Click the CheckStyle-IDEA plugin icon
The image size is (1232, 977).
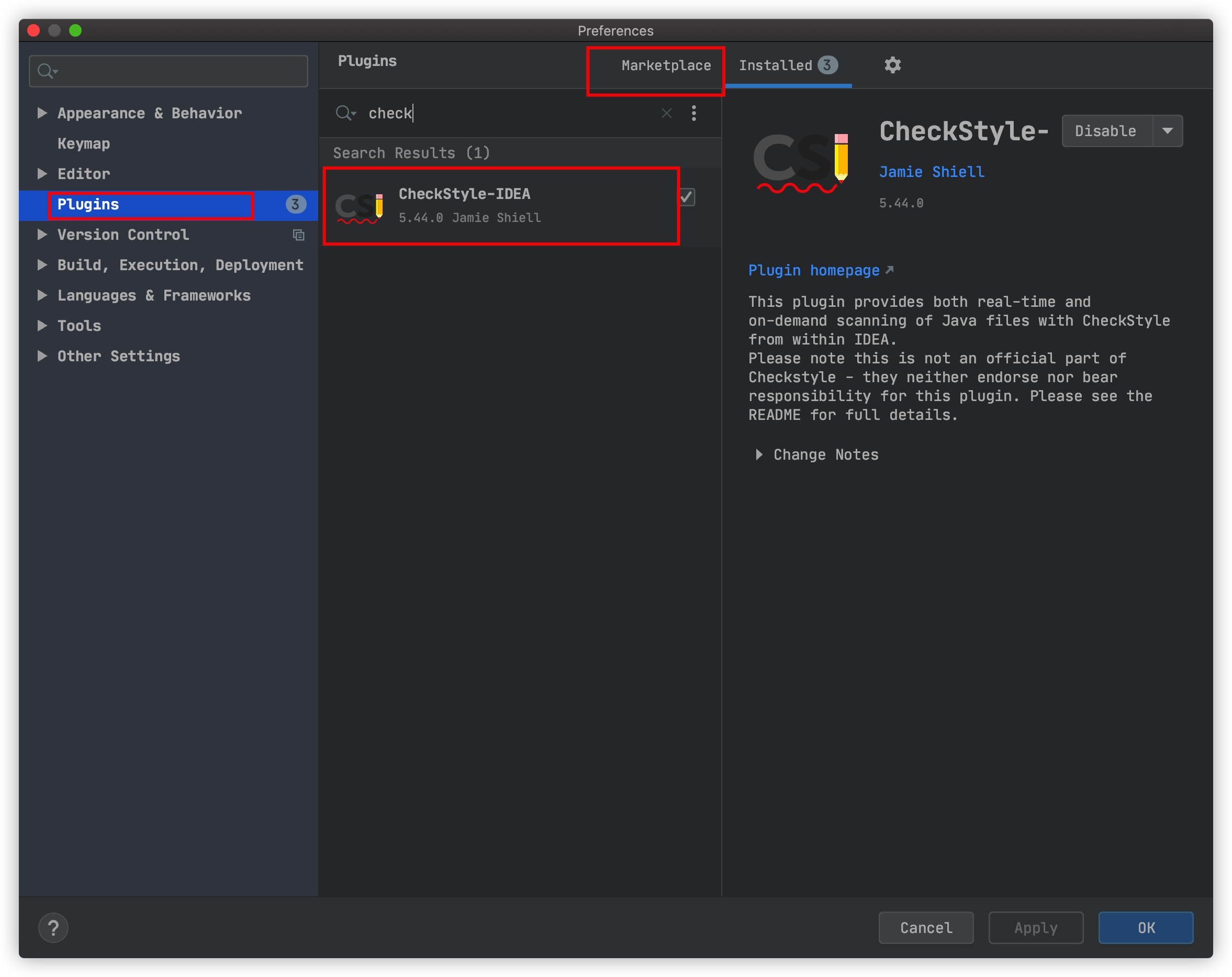point(361,205)
